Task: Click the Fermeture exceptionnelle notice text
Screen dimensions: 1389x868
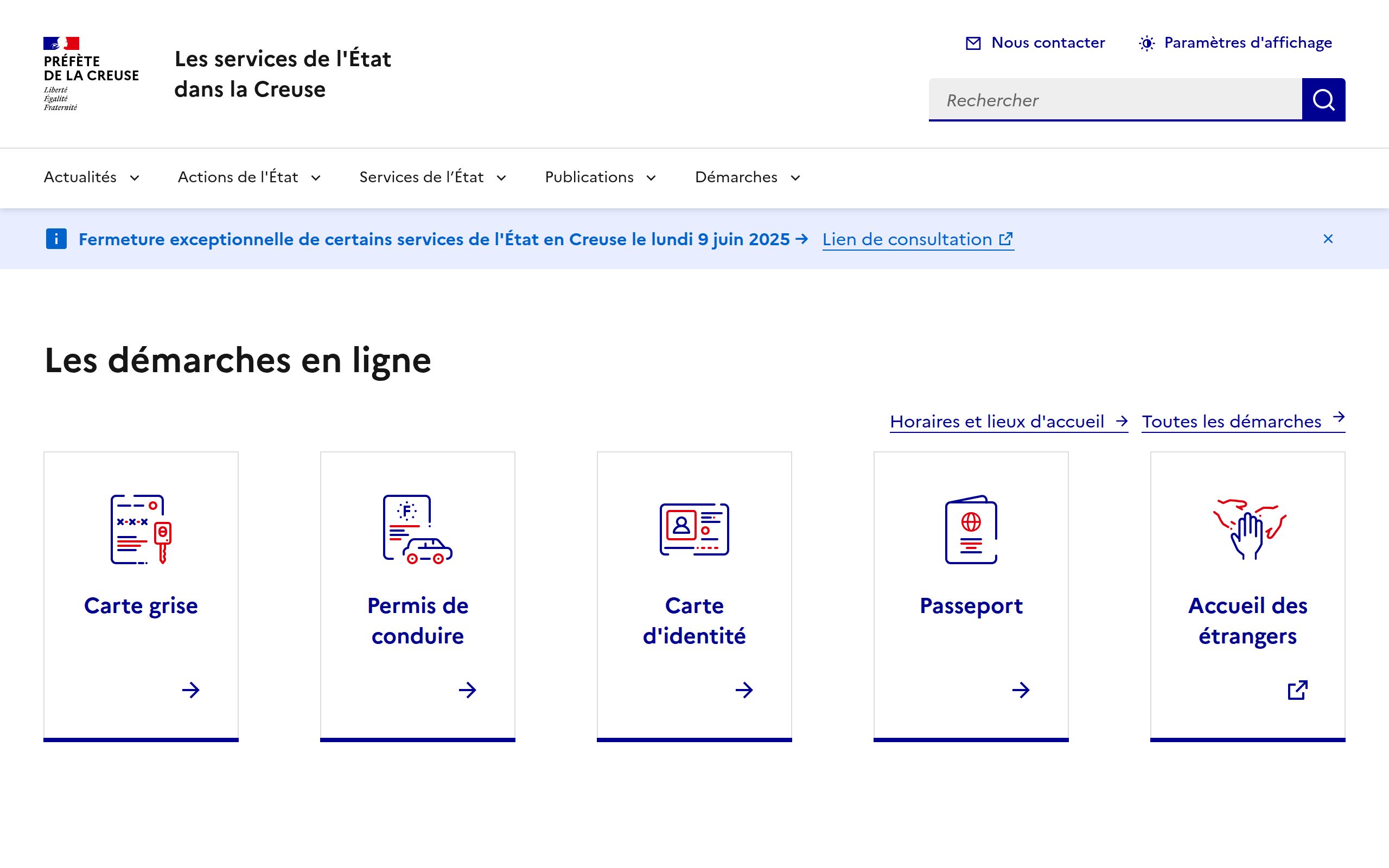Action: (x=434, y=239)
